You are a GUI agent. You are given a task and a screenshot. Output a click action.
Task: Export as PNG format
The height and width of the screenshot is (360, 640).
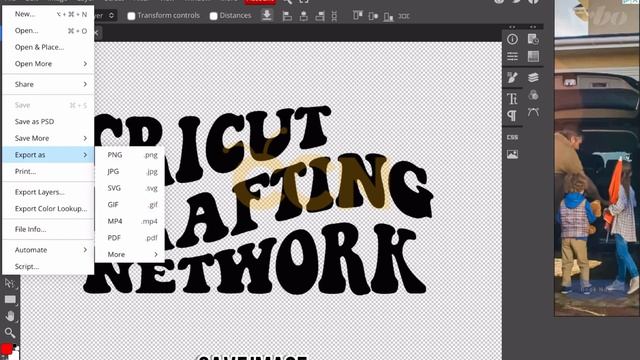130,155
